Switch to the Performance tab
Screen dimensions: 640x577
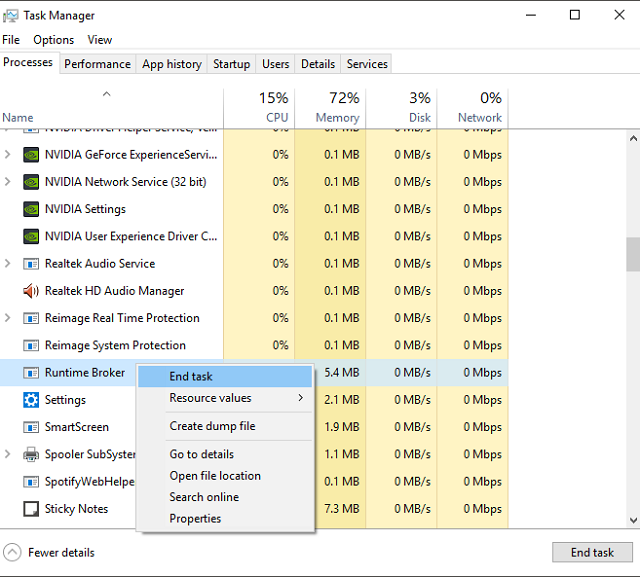point(98,64)
